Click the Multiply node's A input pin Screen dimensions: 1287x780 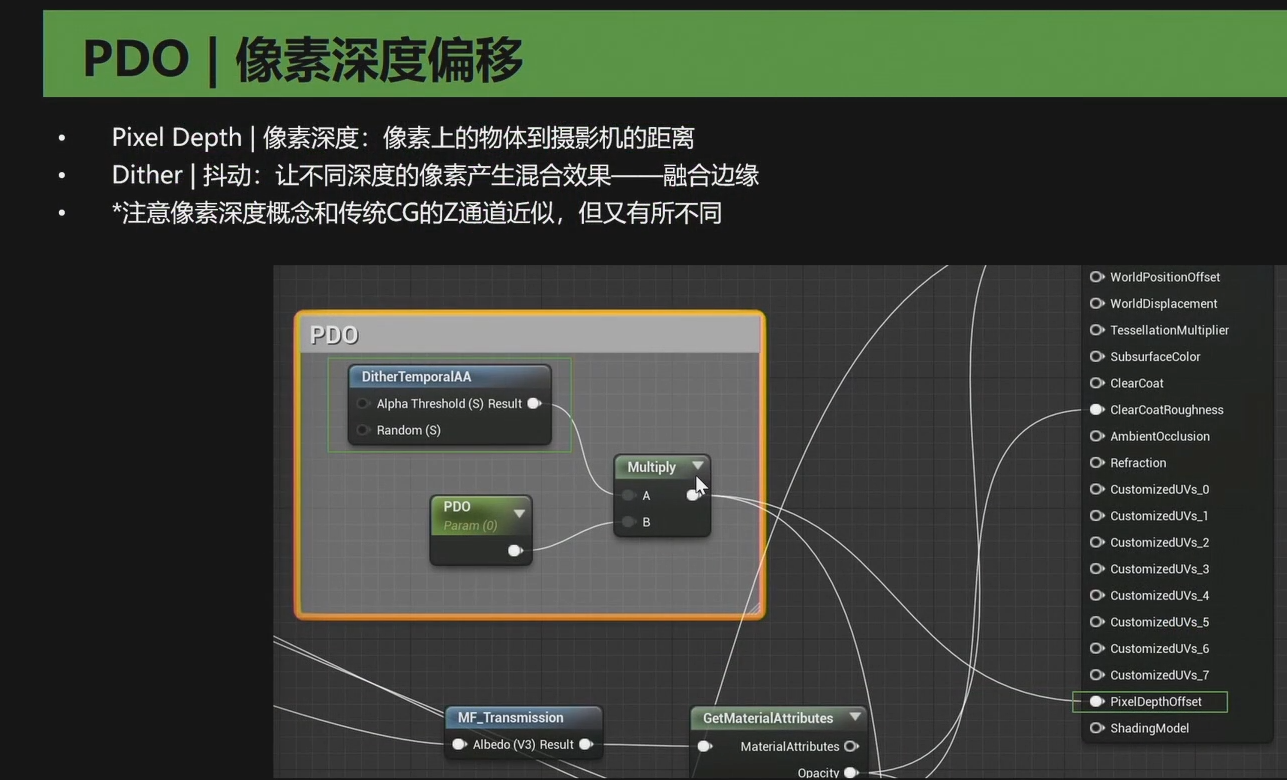[x=628, y=495]
